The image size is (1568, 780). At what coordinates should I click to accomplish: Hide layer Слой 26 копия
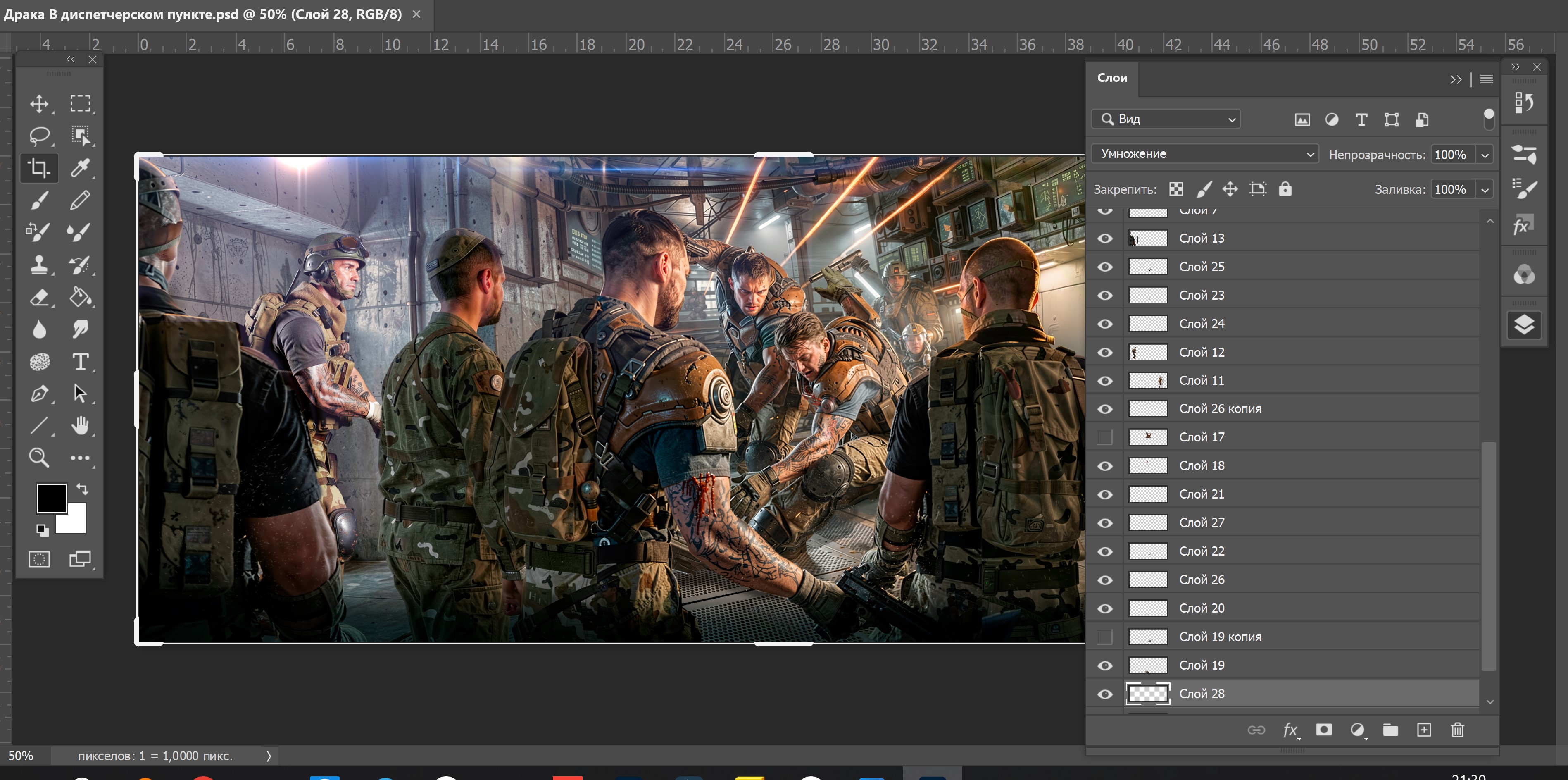1105,409
